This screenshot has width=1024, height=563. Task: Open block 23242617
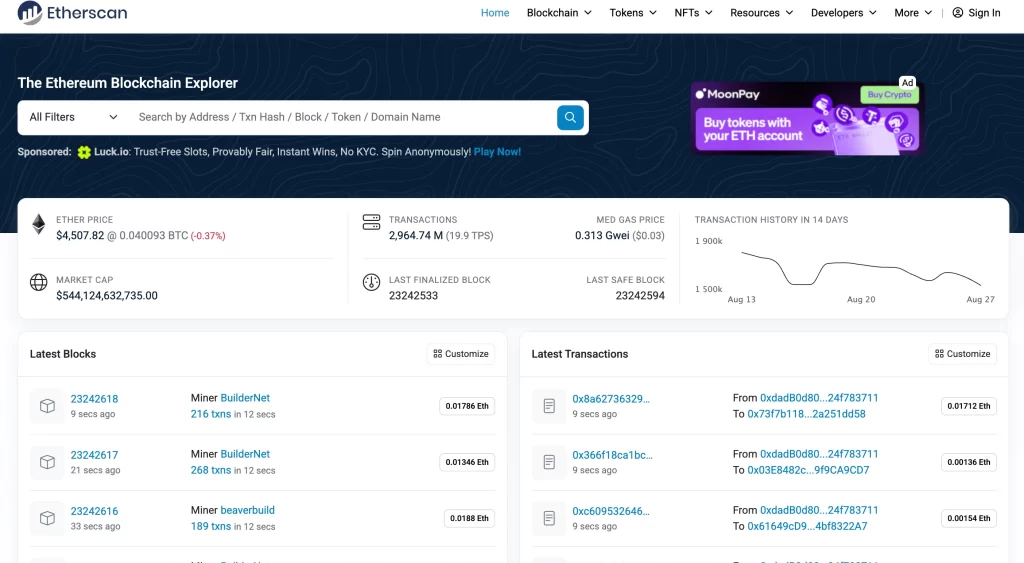click(94, 455)
